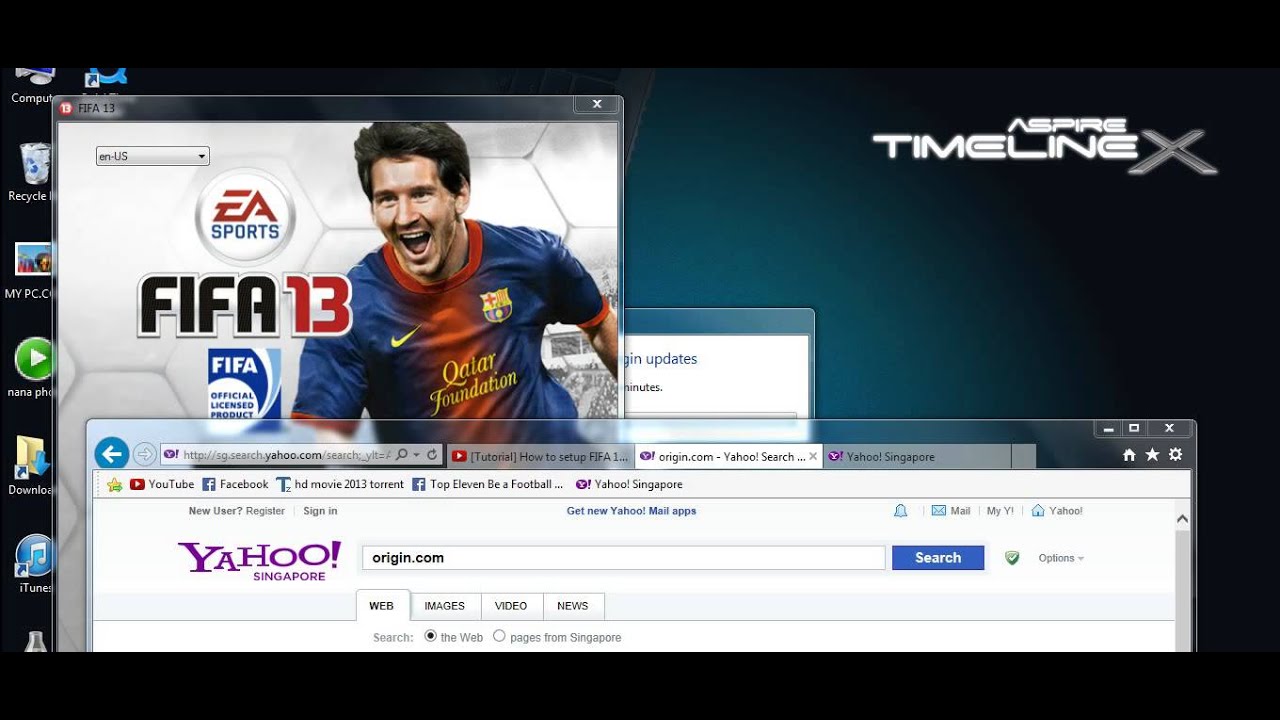Open the nana green play desktop icon

coord(33,367)
